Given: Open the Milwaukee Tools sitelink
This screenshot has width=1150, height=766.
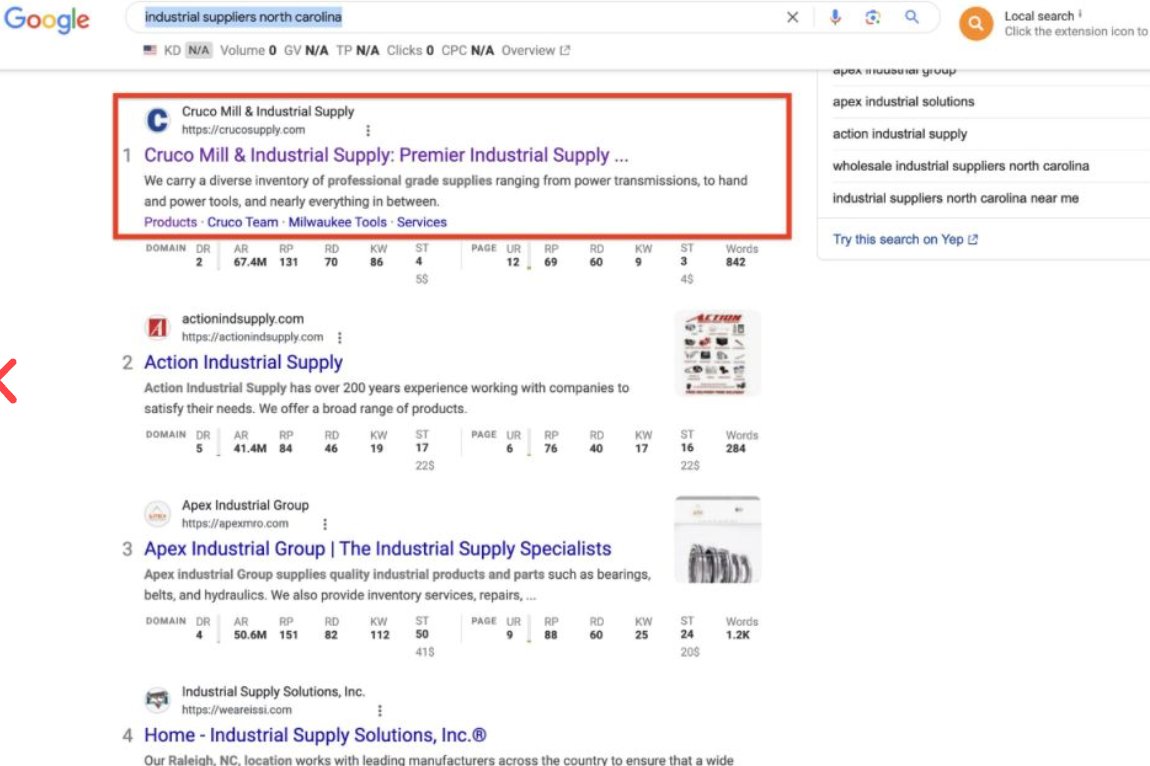Looking at the screenshot, I should click(337, 222).
